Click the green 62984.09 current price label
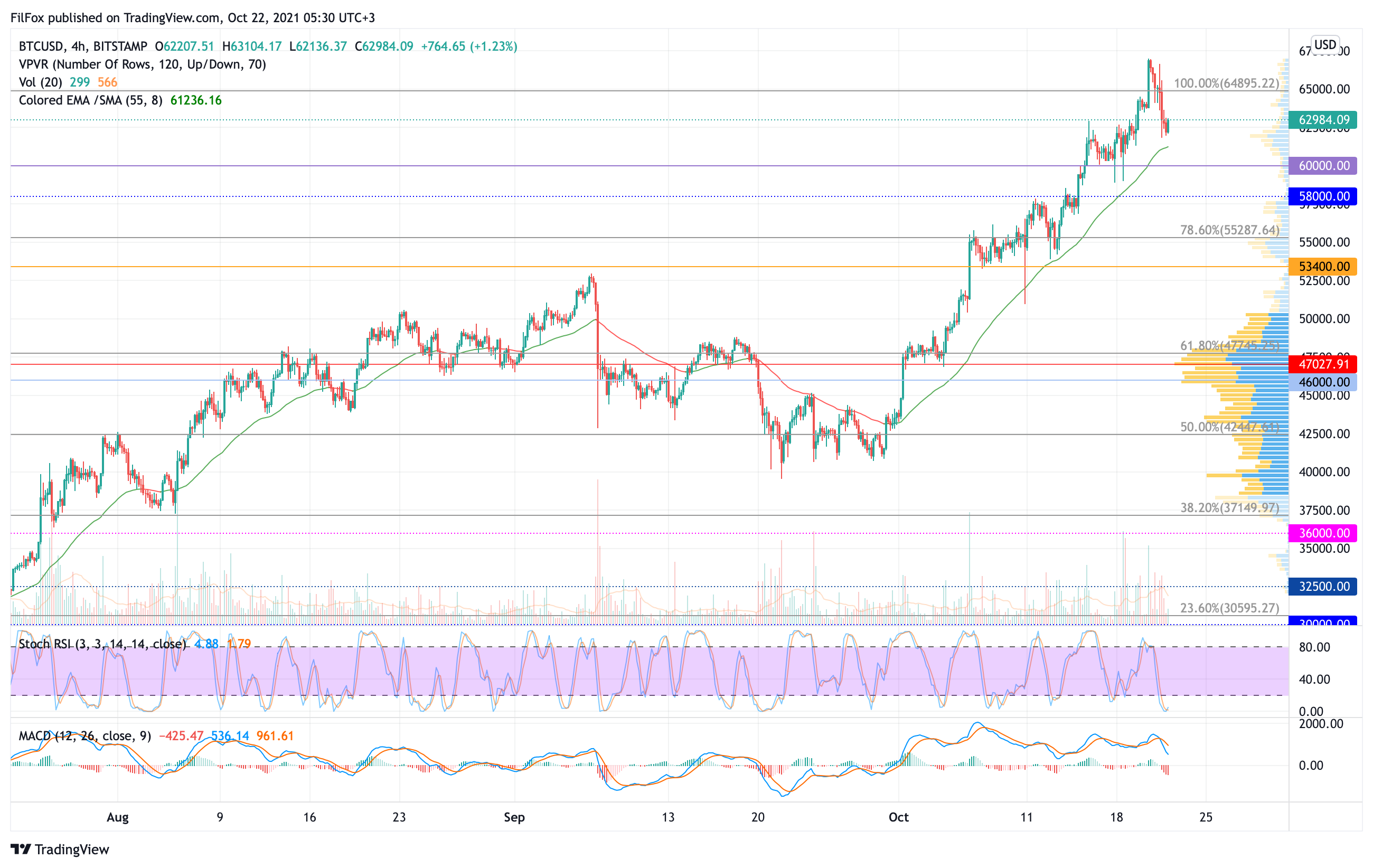The width and height of the screenshot is (1373, 868). point(1322,120)
